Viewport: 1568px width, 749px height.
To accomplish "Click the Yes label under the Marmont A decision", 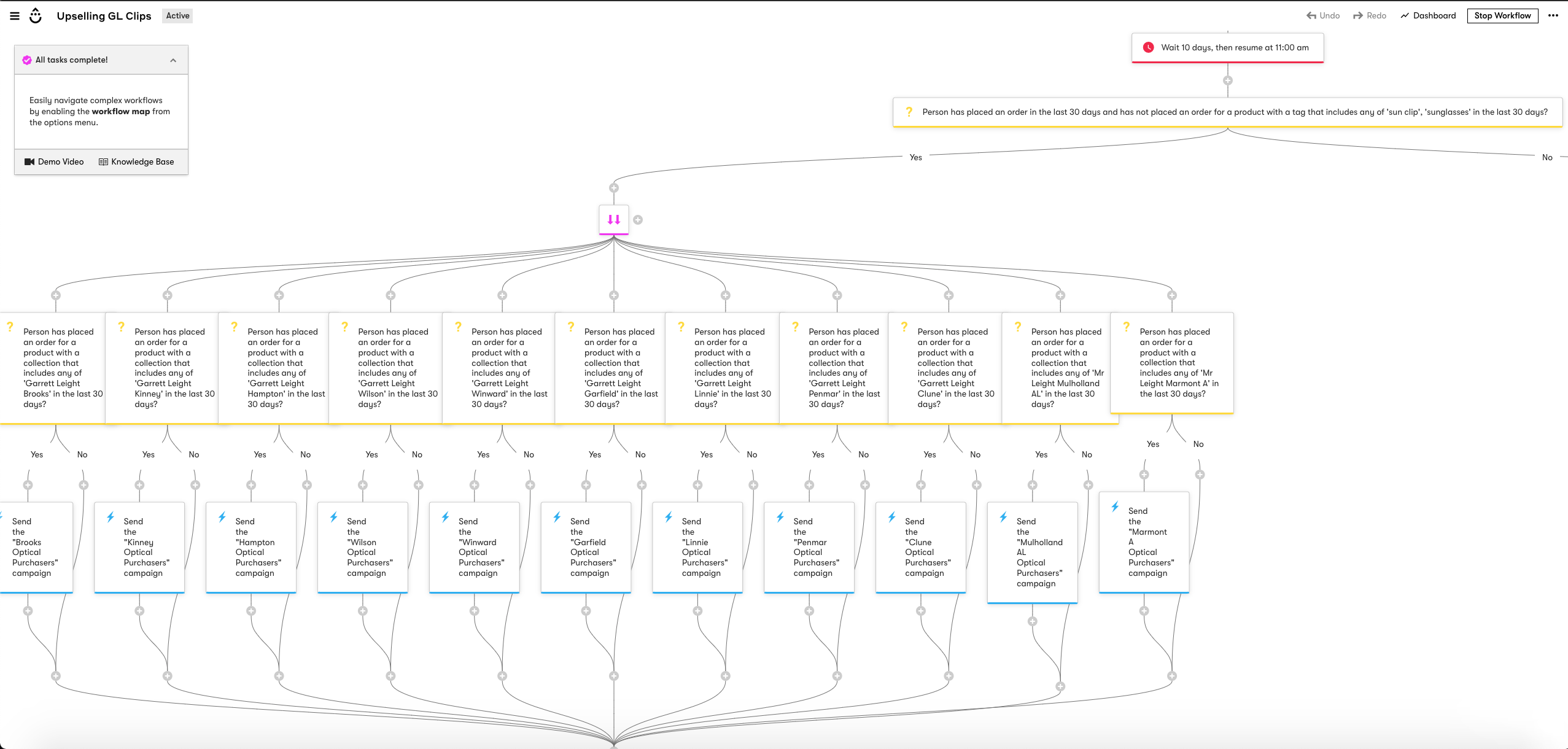I will [x=1153, y=444].
